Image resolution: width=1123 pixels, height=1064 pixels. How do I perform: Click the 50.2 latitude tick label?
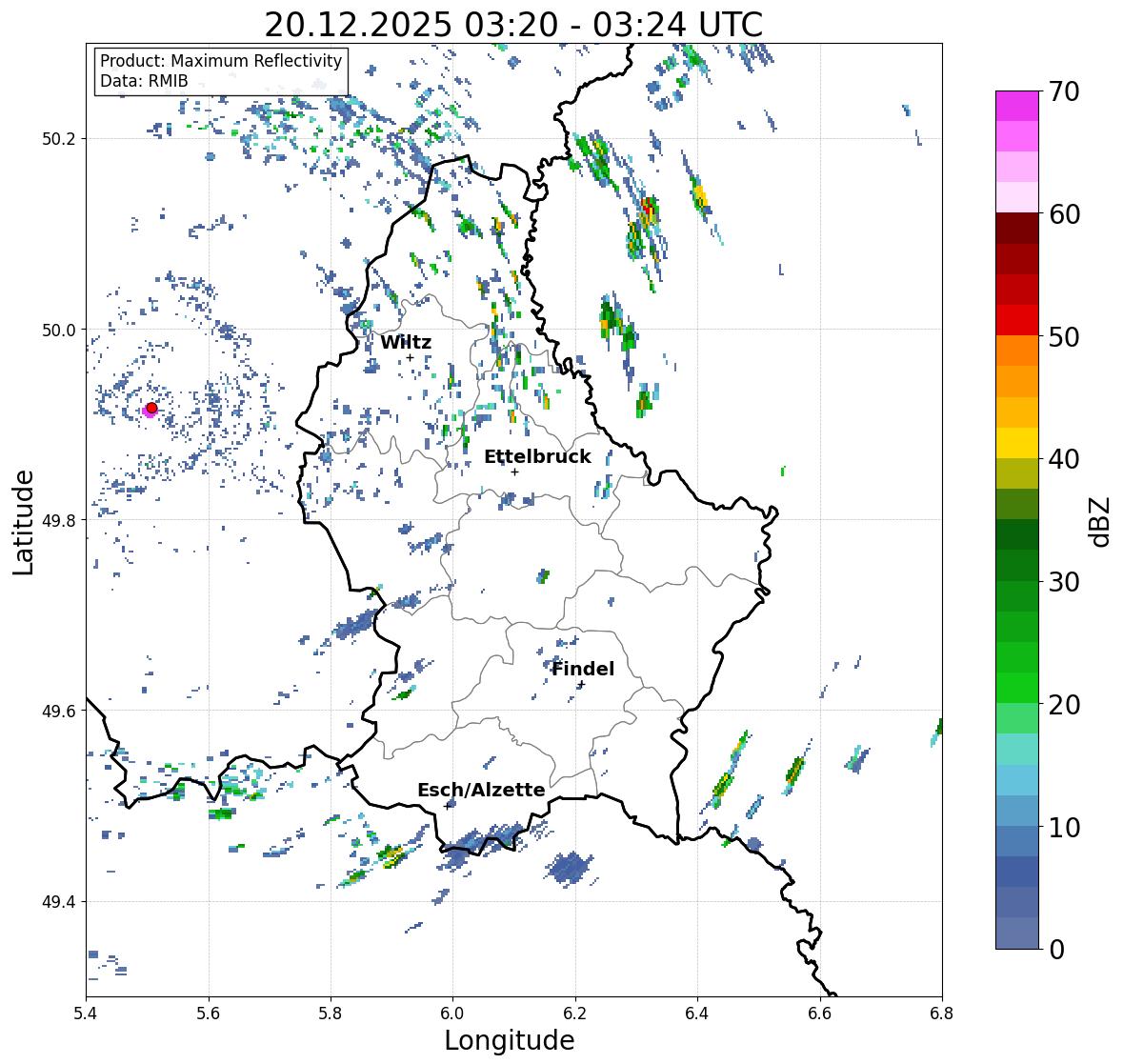click(x=59, y=139)
